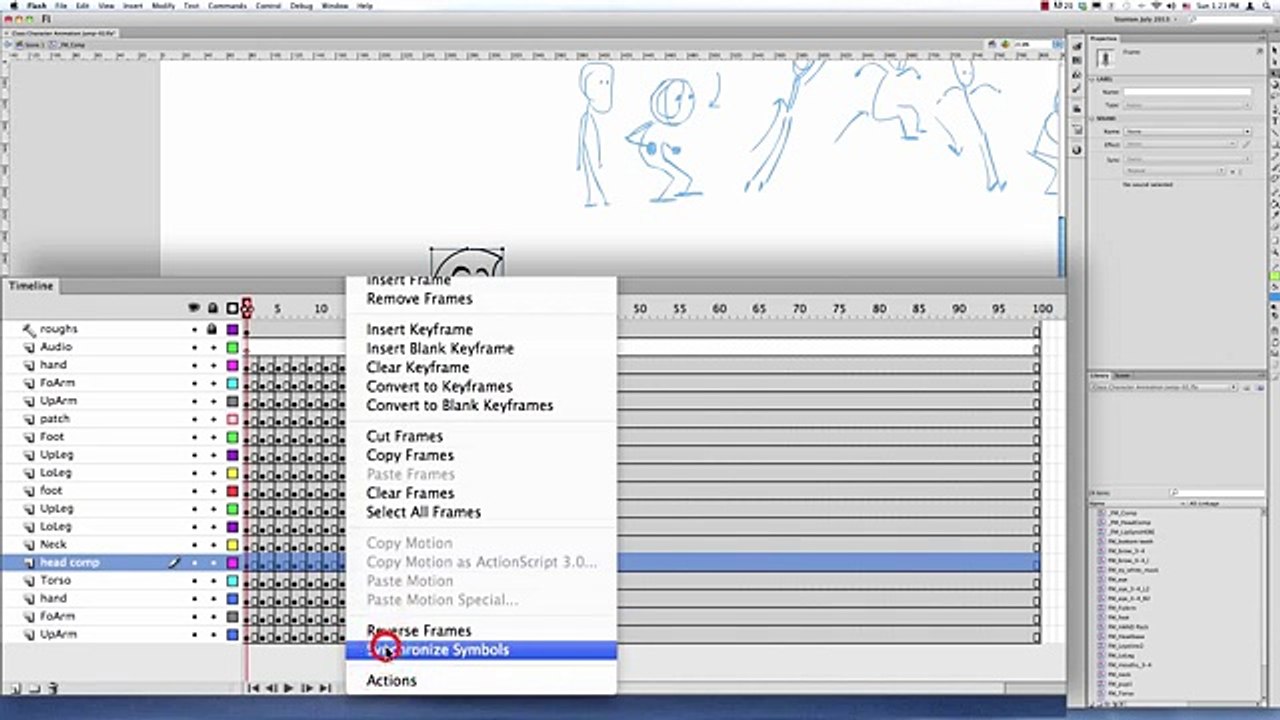
Task: Click the back arrow in the edit bar
Action: click(x=9, y=45)
